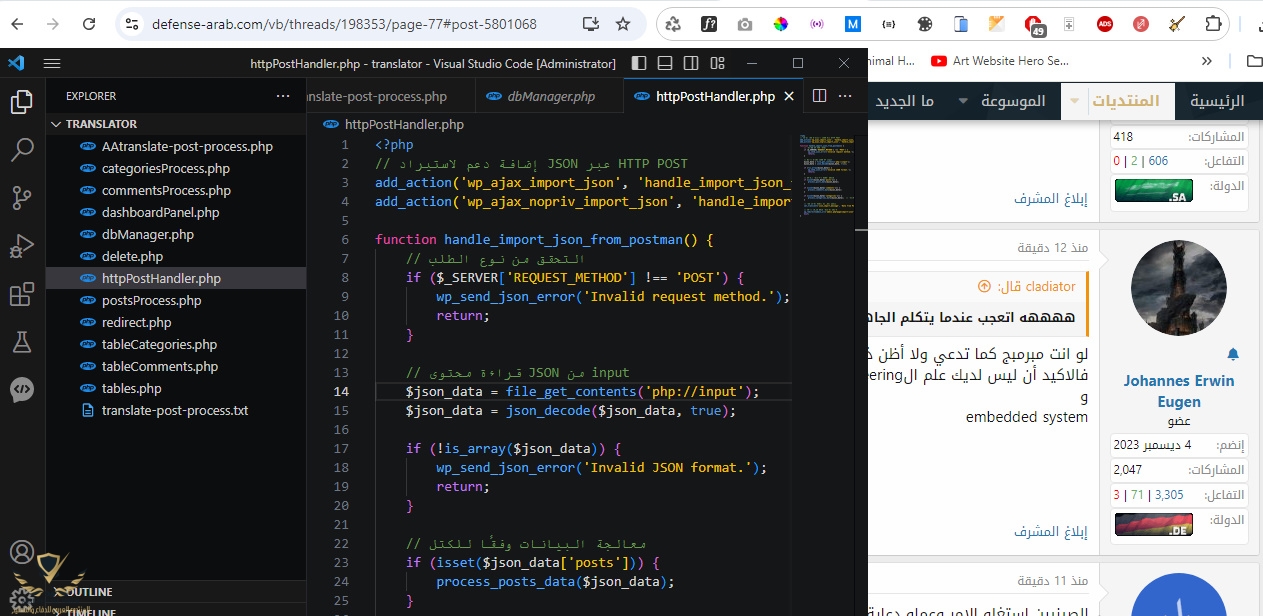Open the Extensions view
This screenshot has width=1263, height=616.
pyautogui.click(x=22, y=295)
